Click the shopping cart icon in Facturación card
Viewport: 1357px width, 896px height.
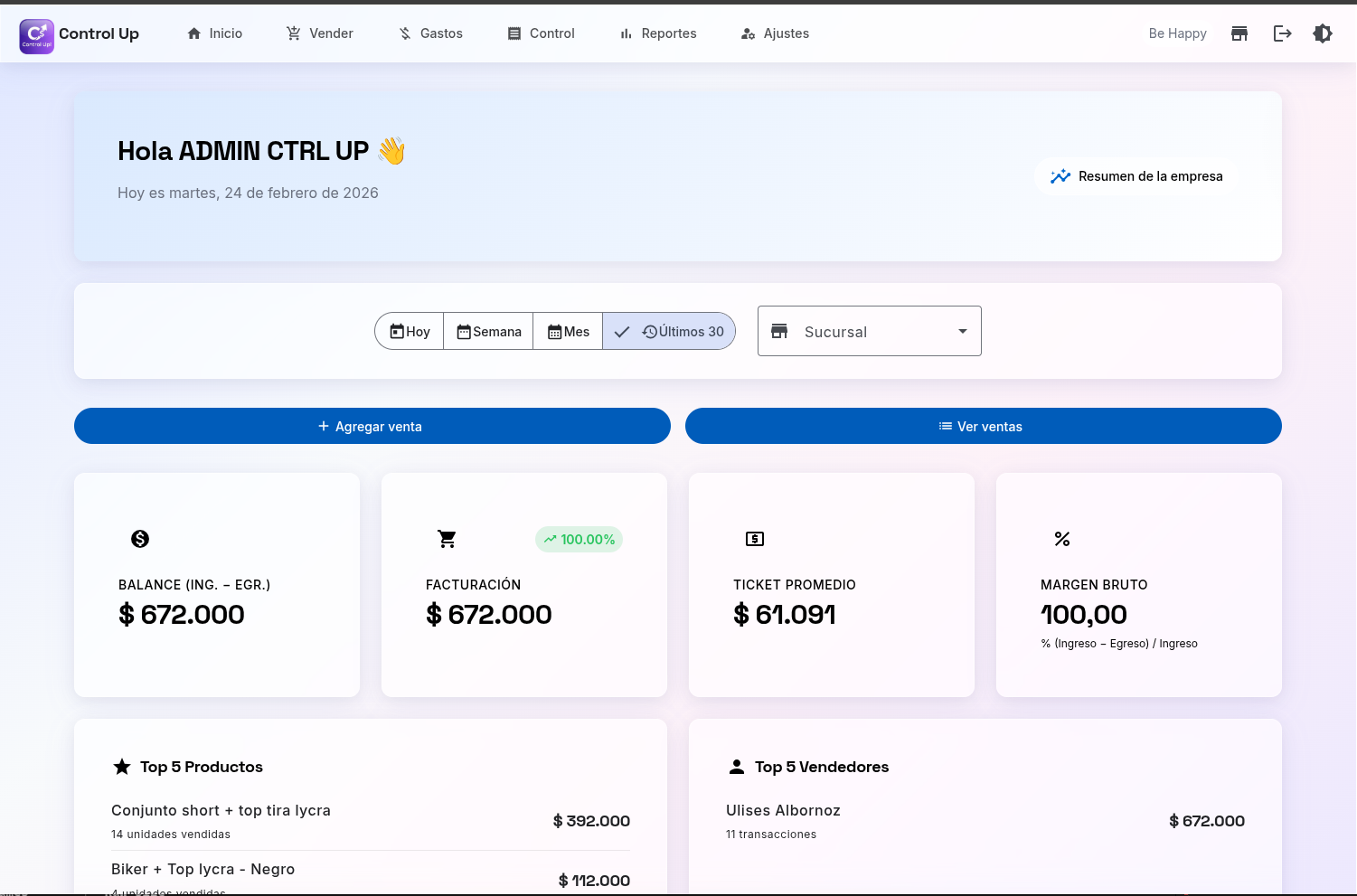click(447, 539)
